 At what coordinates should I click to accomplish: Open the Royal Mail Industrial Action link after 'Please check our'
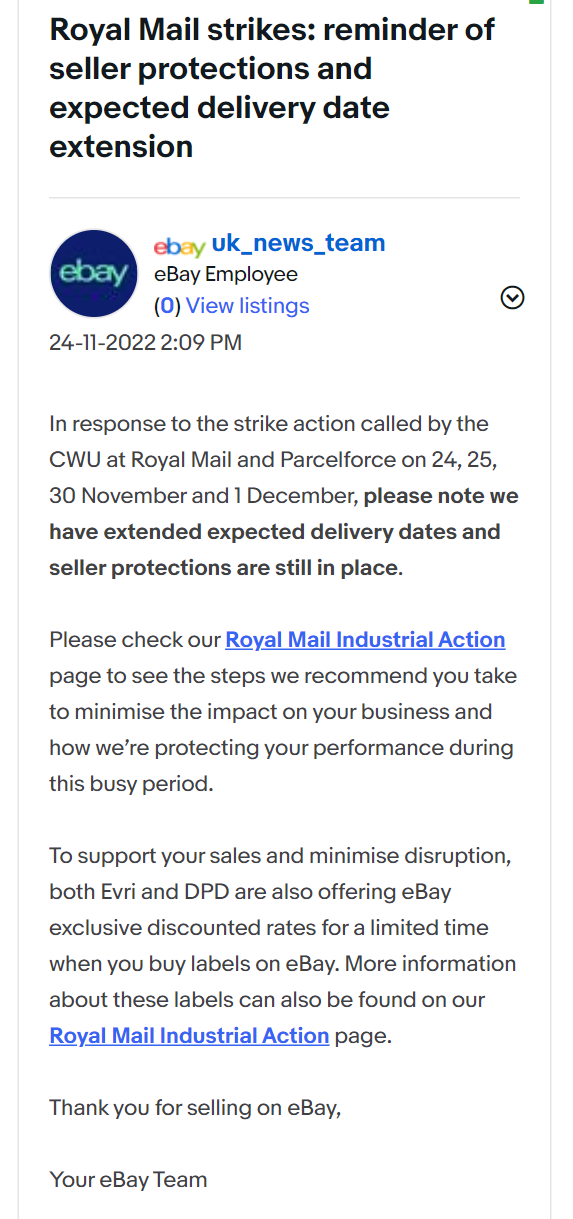(365, 640)
